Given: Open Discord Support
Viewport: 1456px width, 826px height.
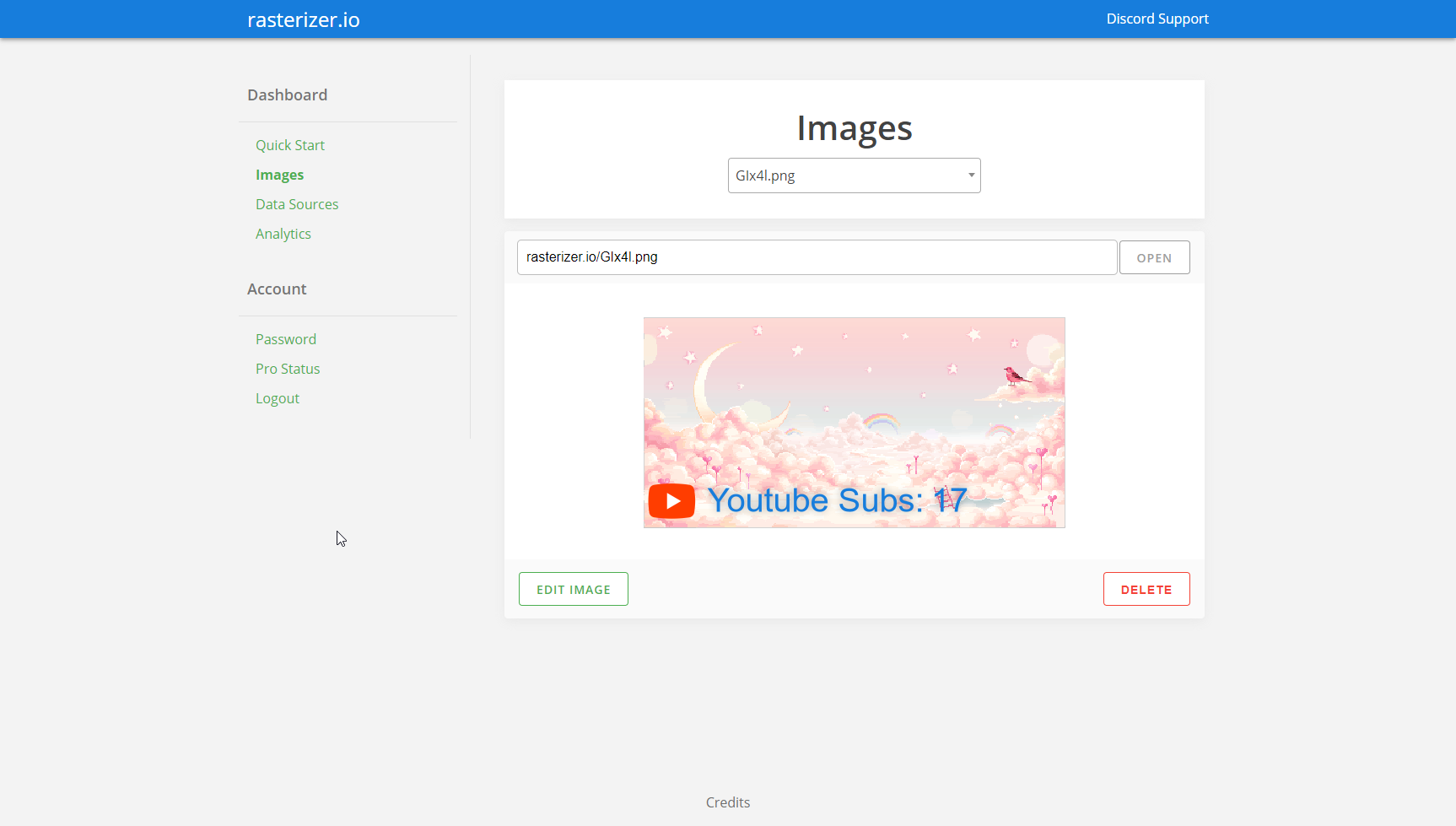Looking at the screenshot, I should click(x=1157, y=18).
